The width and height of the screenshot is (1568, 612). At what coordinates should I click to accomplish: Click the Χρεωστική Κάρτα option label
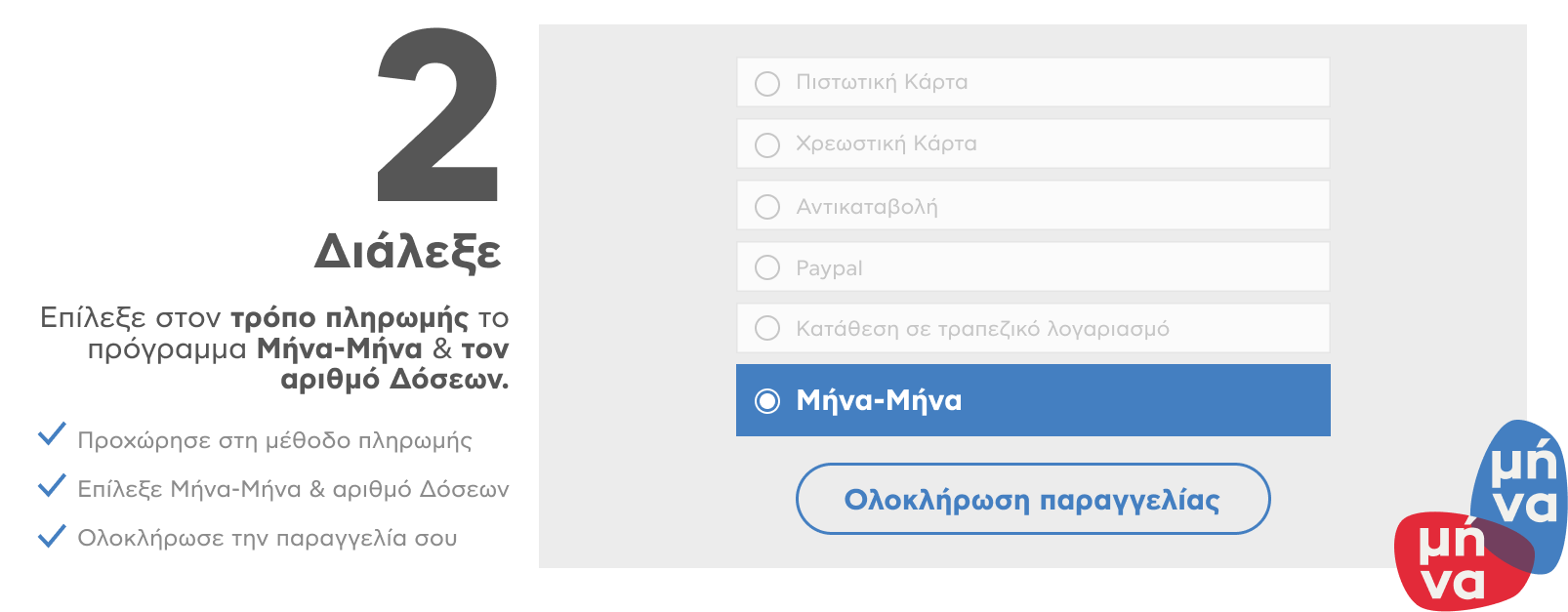[886, 143]
